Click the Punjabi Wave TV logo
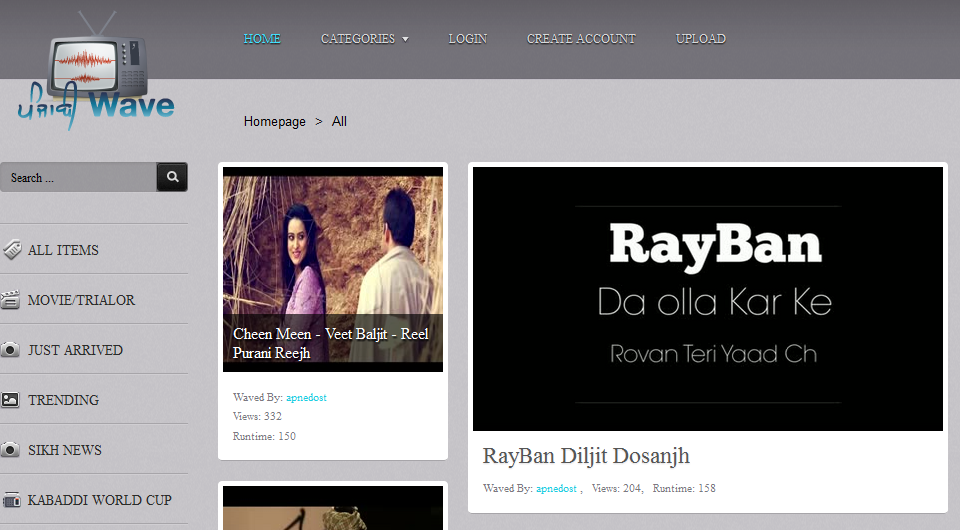Screen dimensions: 960x530 click(x=96, y=71)
